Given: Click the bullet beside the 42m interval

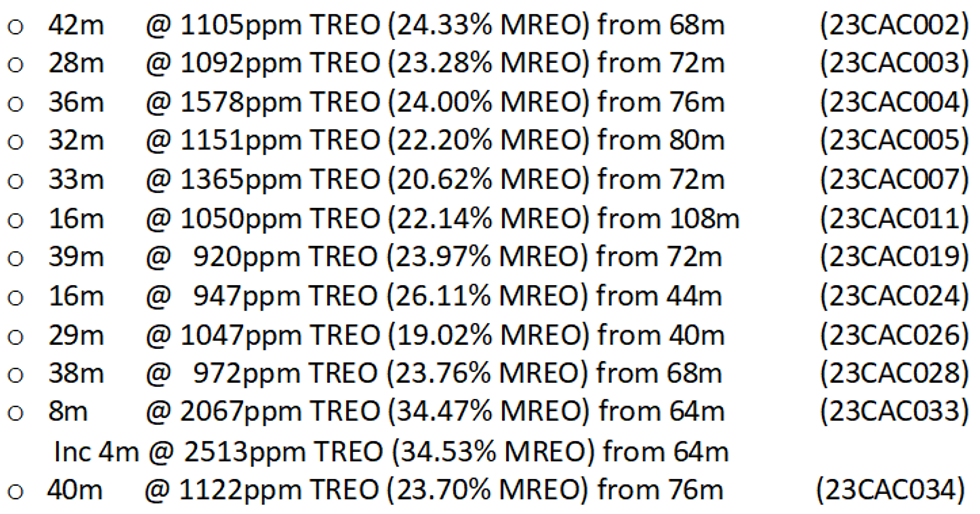Looking at the screenshot, I should (x=15, y=26).
